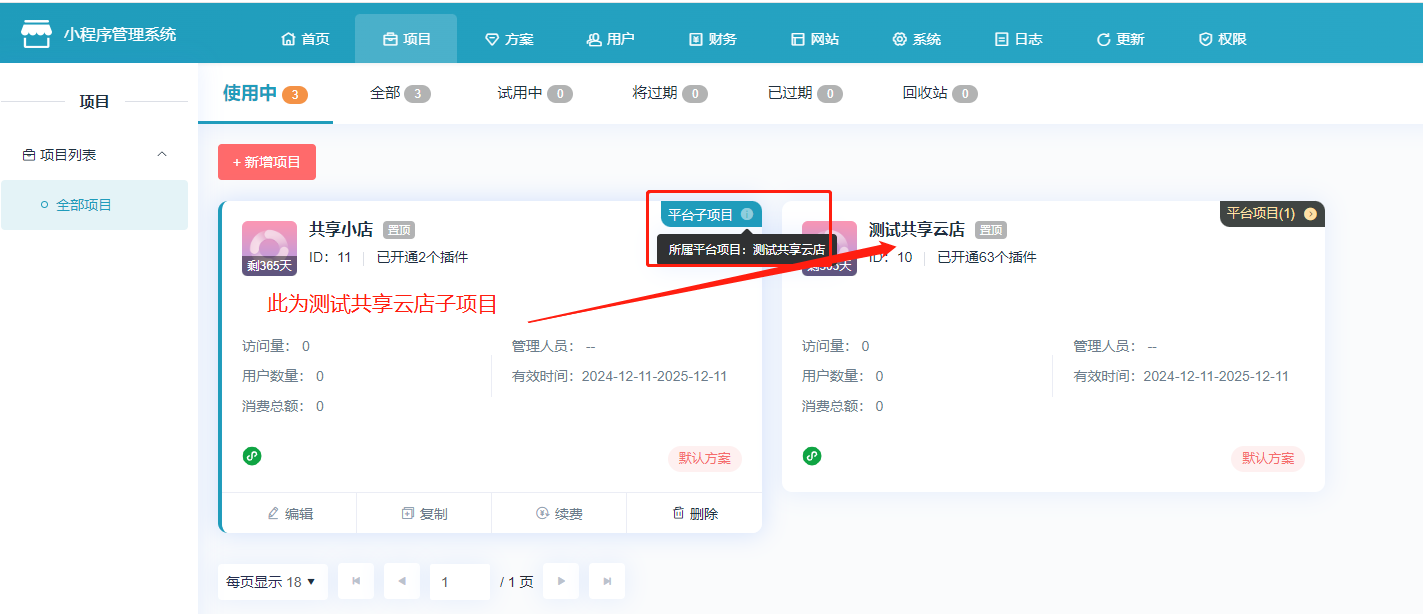Open the 权限 menu in top navigation
Screen dimensions: 1423x614
(x=1222, y=39)
